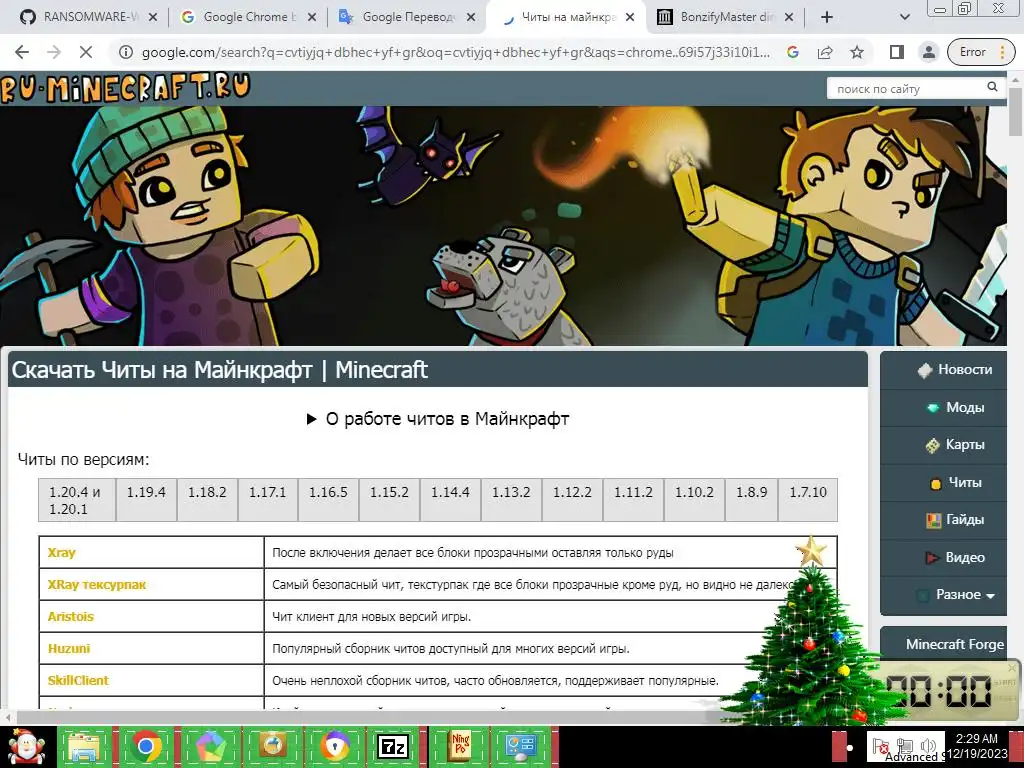This screenshot has height=768, width=1024.
Task: Select version tab 1.18.2
Action: [x=207, y=500]
